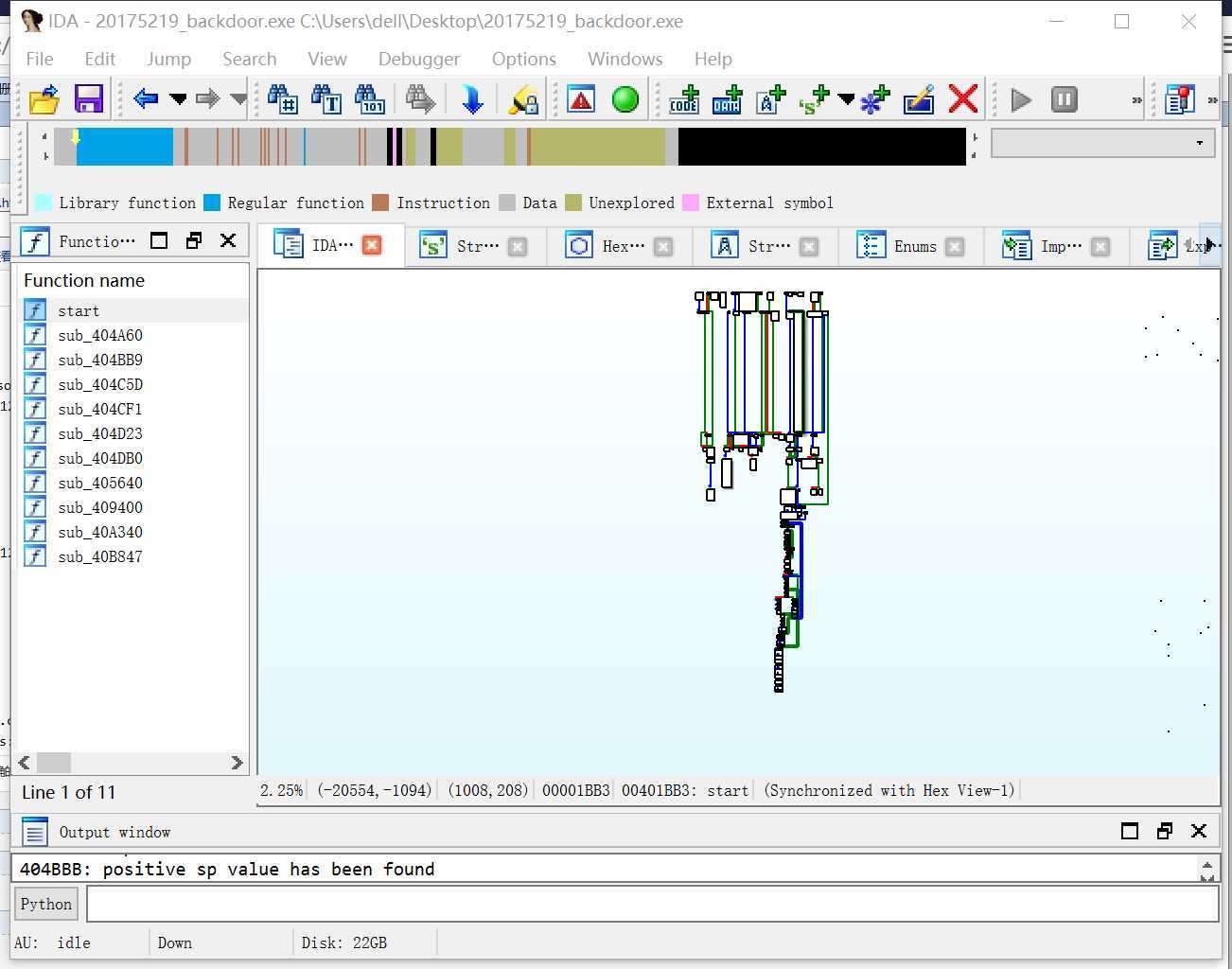Click the binoculars text search icon
This screenshot has height=969, width=1232.
pyautogui.click(x=326, y=98)
